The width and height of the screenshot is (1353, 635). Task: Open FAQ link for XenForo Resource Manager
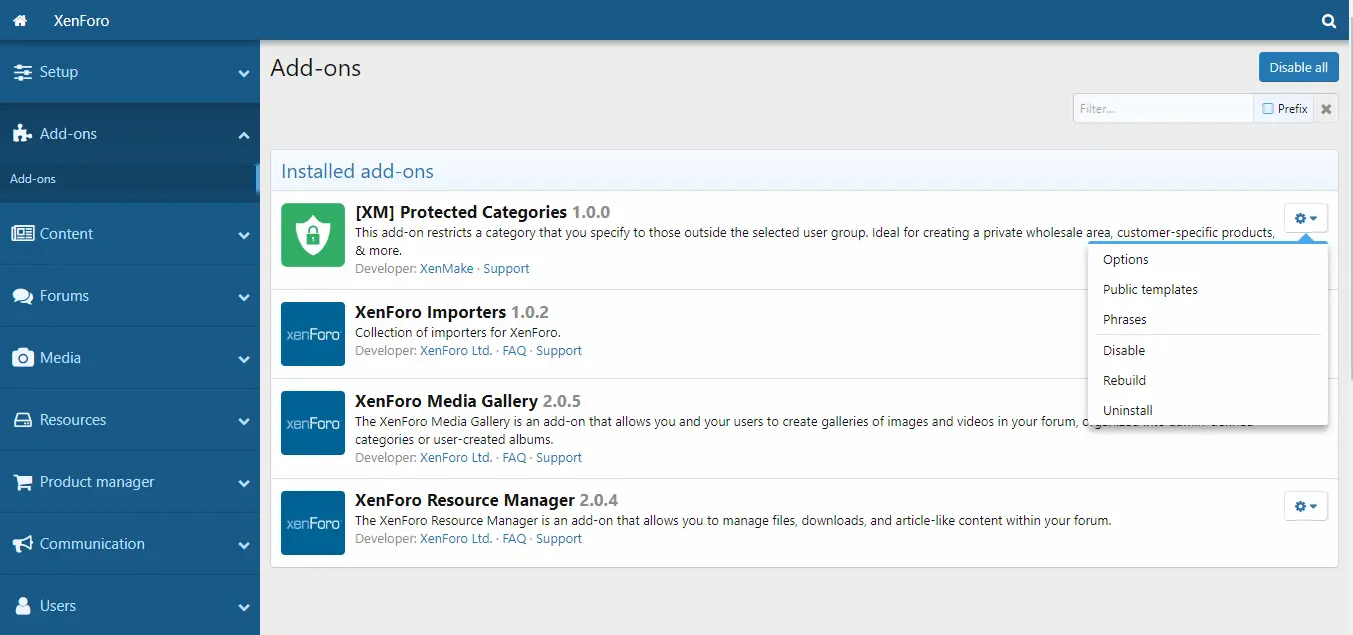[x=514, y=538]
